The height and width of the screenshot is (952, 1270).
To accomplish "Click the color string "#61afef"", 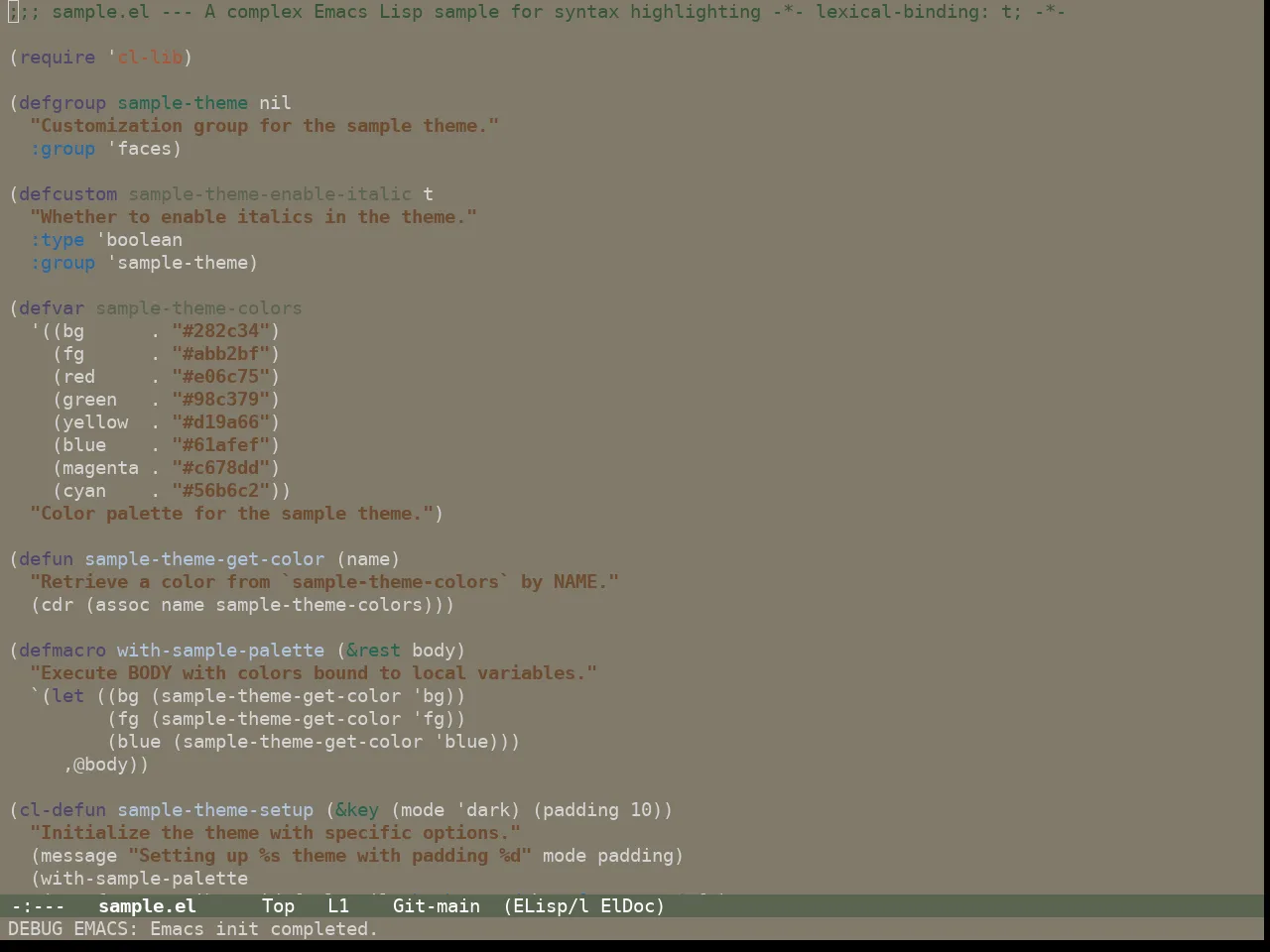I will pos(221,445).
